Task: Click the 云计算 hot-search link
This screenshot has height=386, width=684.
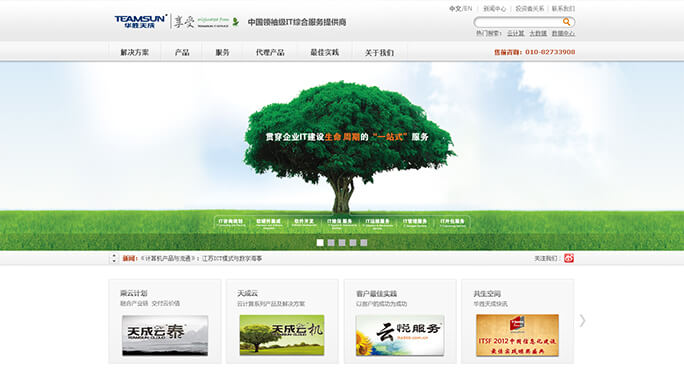Action: tap(516, 33)
